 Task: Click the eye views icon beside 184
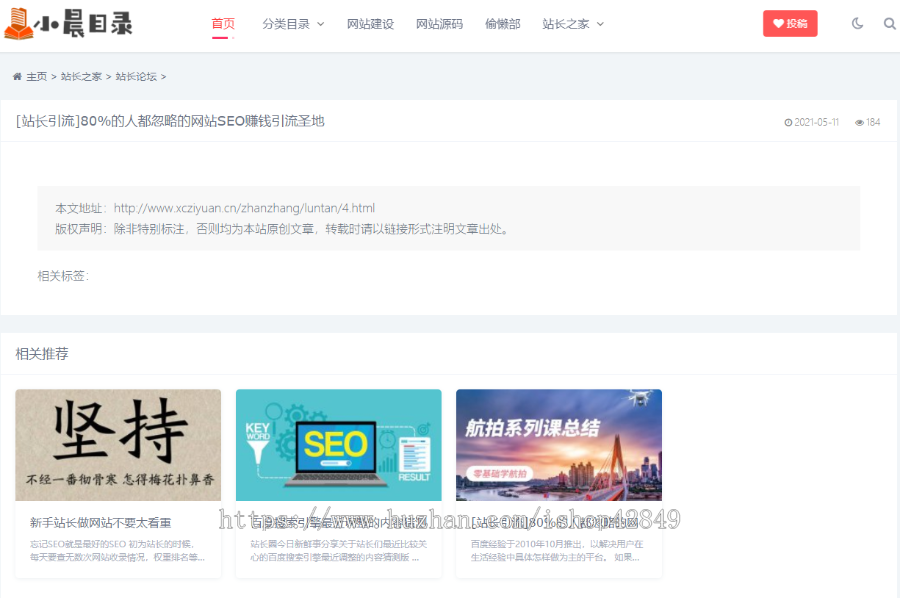coord(859,122)
